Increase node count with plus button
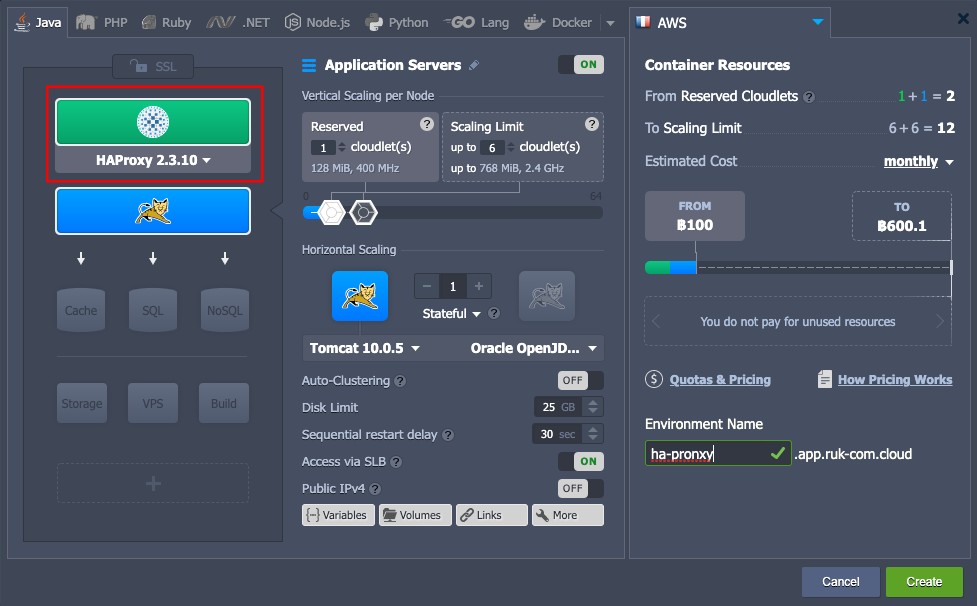 (x=479, y=286)
